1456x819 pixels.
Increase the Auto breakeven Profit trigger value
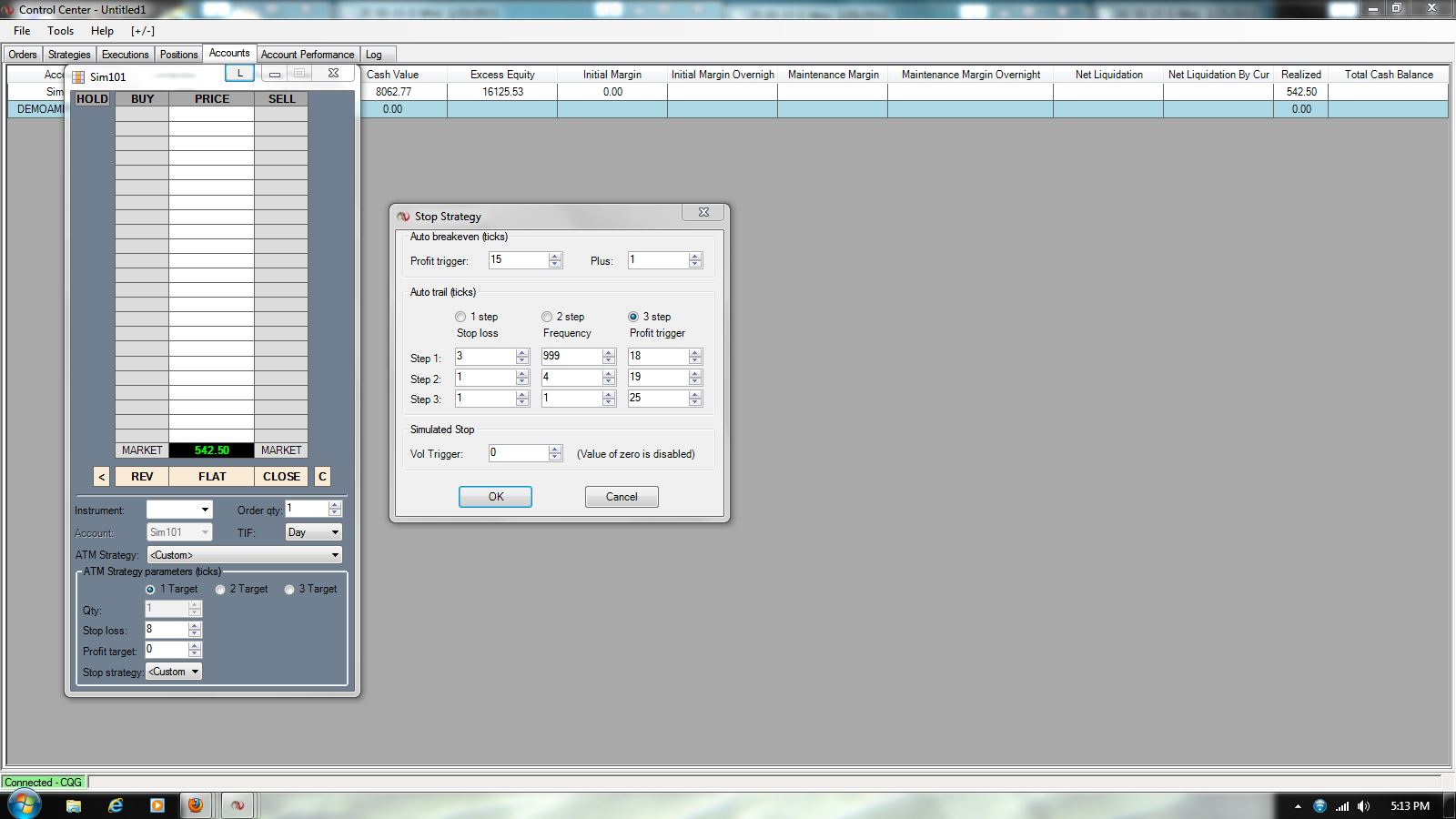coord(555,257)
